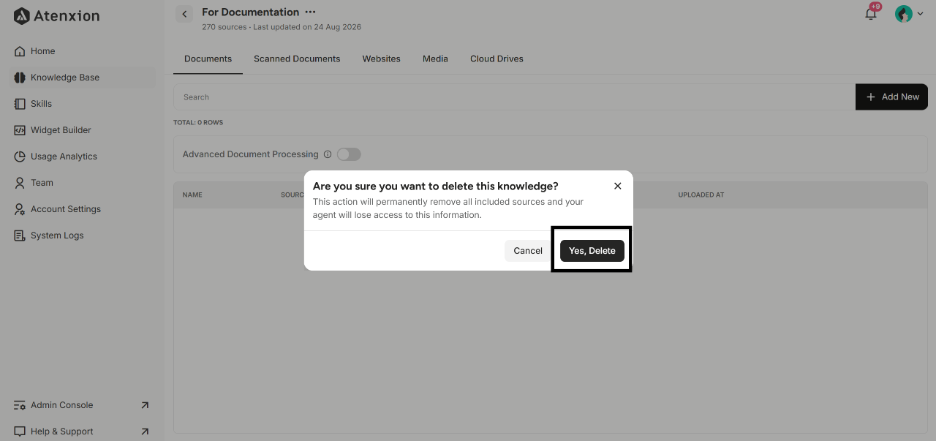Click the Atenxion brand name text
This screenshot has width=936, height=441.
tap(66, 16)
